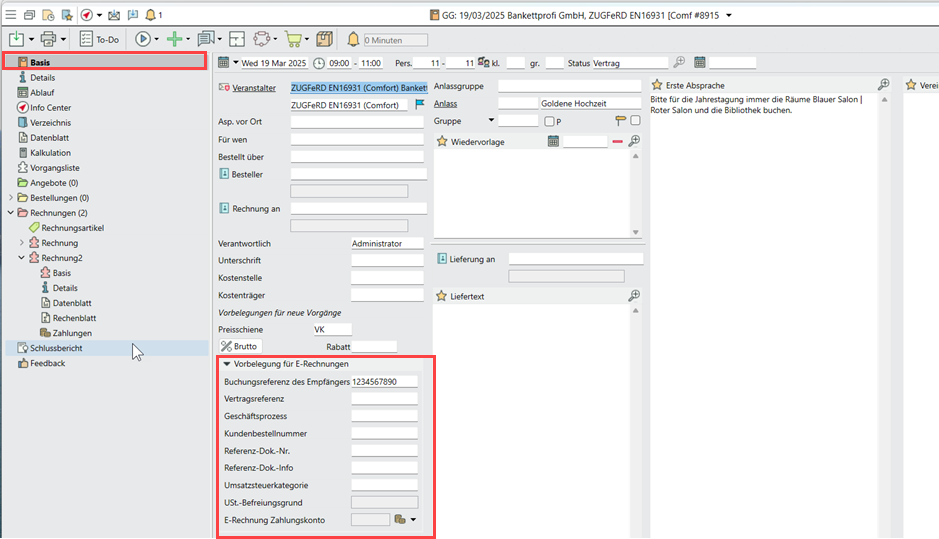This screenshot has width=939, height=539.
Task: Click the Vertragsreferenz input field
Action: point(384,399)
